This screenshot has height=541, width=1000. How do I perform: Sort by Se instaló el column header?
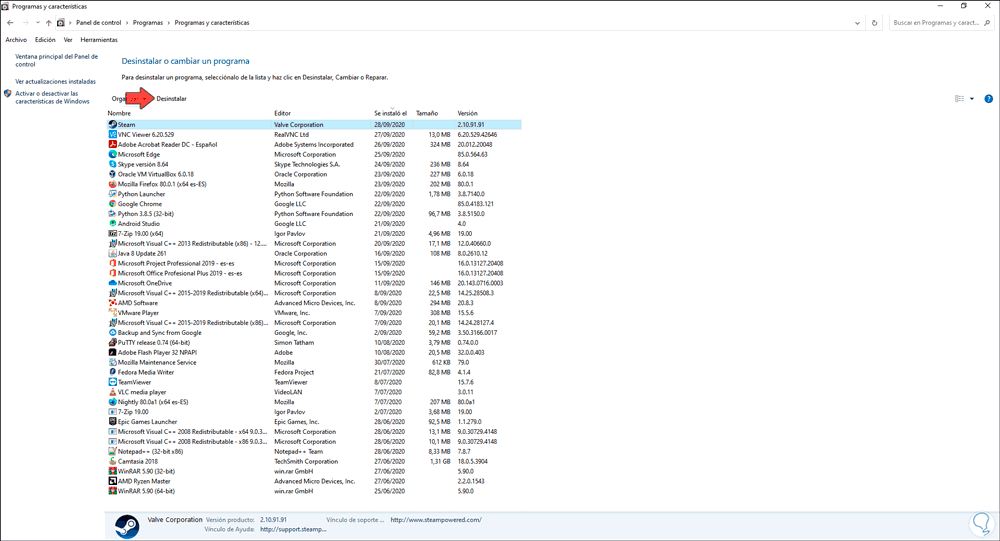click(390, 114)
